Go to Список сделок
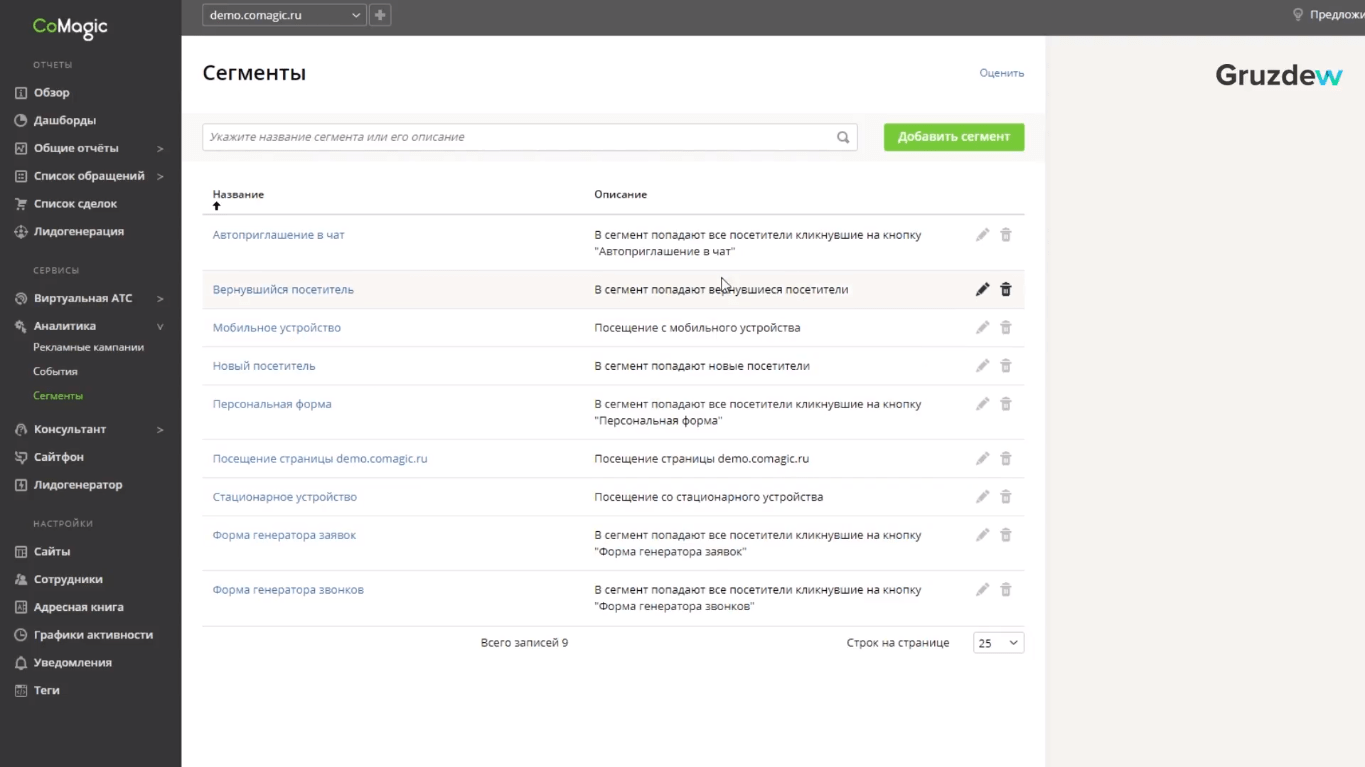Image resolution: width=1365 pixels, height=767 pixels. point(75,204)
